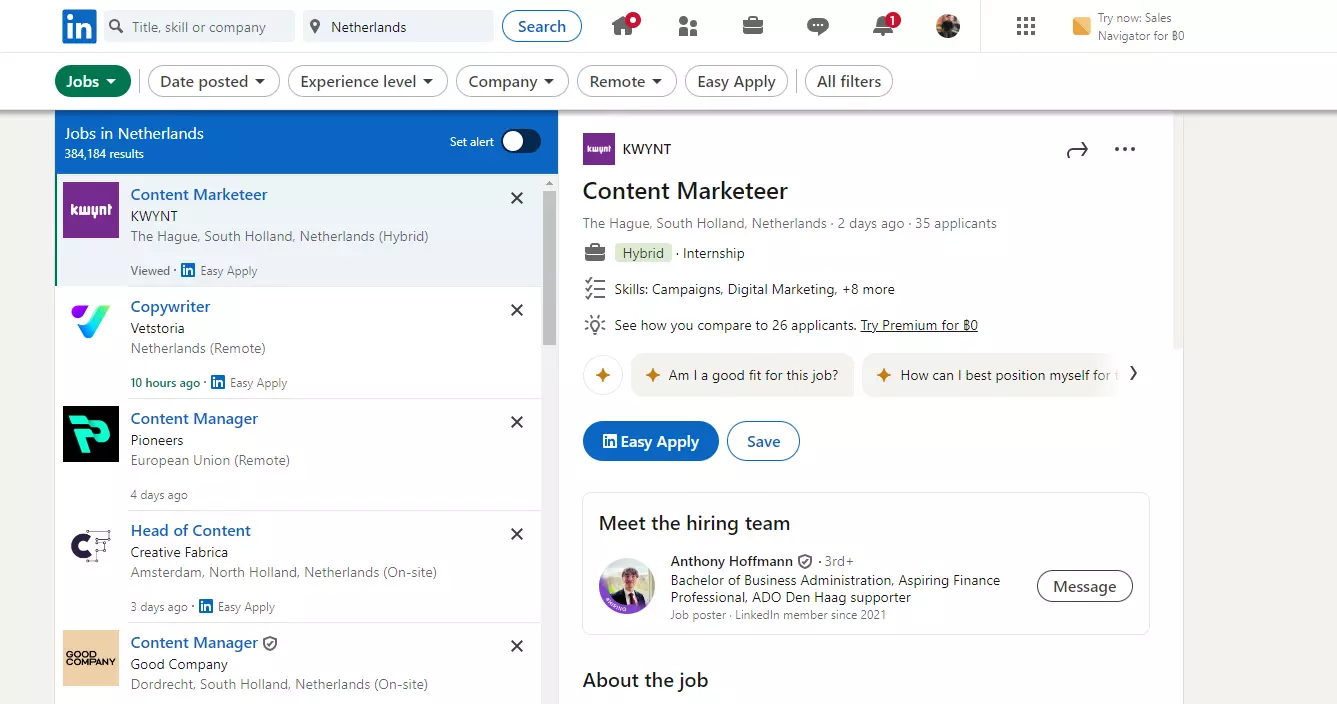1337x704 pixels.
Task: Open the Notifications bell icon
Action: [x=884, y=26]
